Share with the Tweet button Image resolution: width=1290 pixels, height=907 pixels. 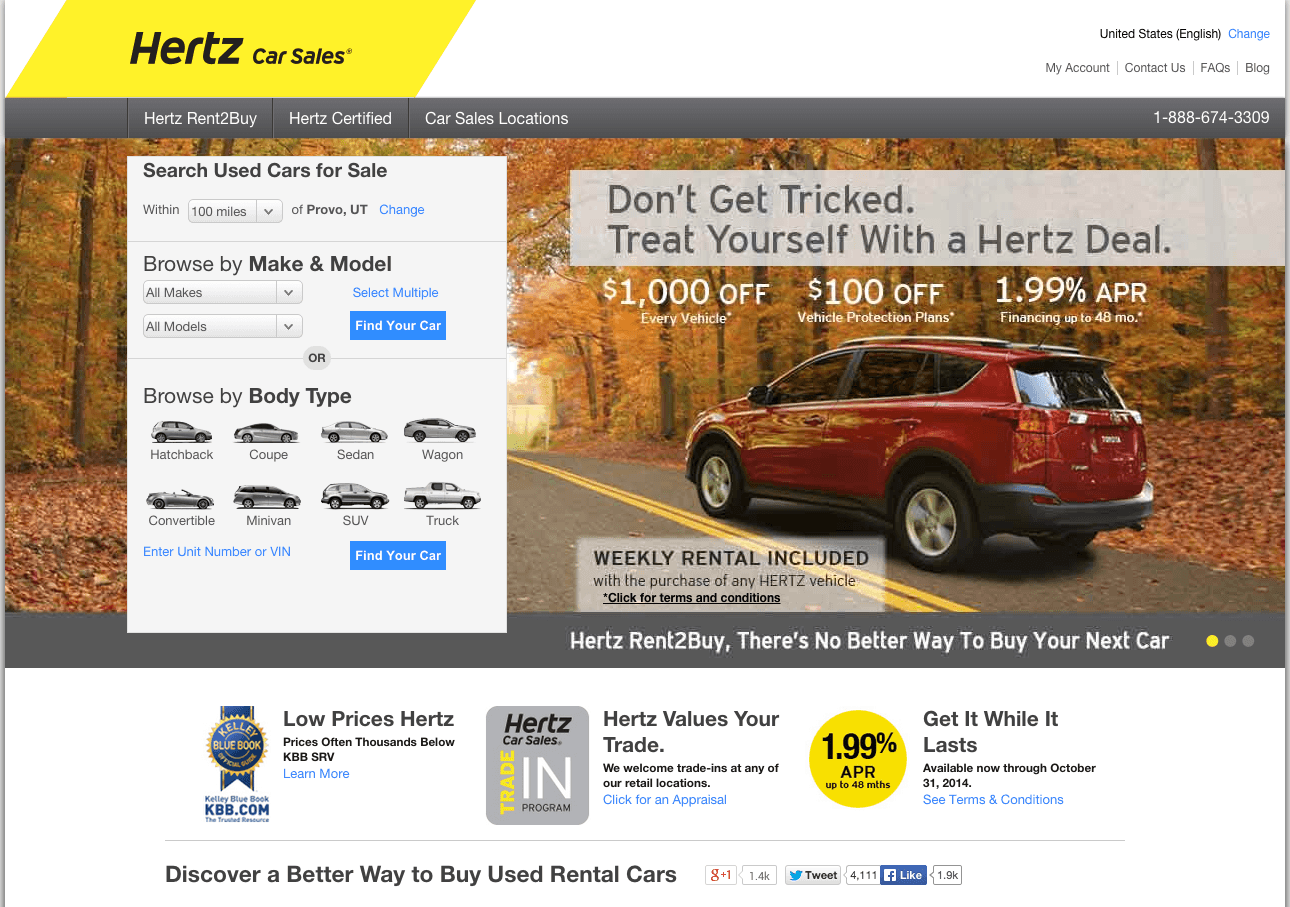tap(813, 875)
